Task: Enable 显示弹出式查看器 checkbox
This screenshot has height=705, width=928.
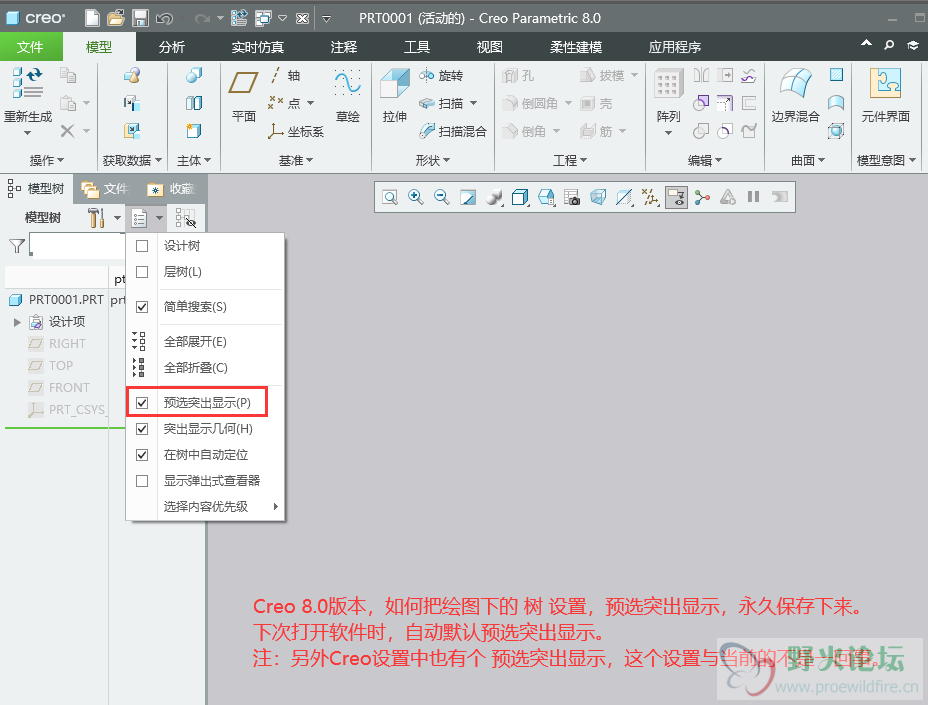Action: pyautogui.click(x=142, y=481)
